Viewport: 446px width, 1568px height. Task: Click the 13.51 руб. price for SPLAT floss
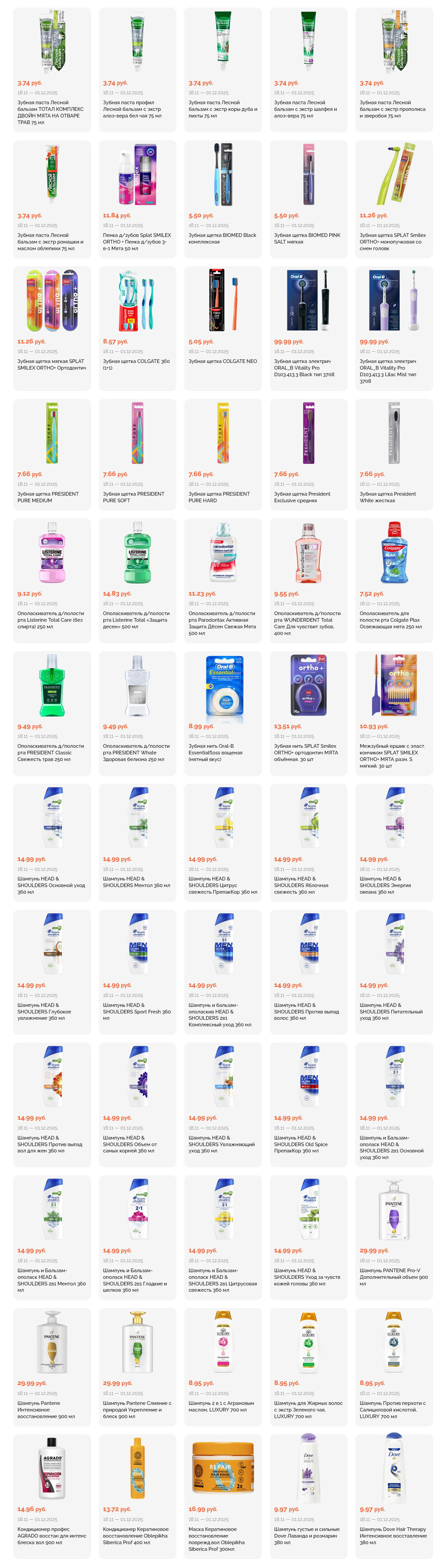click(x=288, y=726)
